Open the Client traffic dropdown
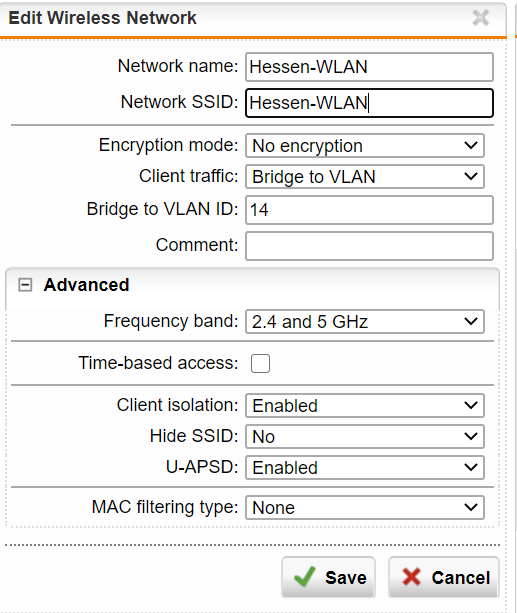 pos(365,177)
